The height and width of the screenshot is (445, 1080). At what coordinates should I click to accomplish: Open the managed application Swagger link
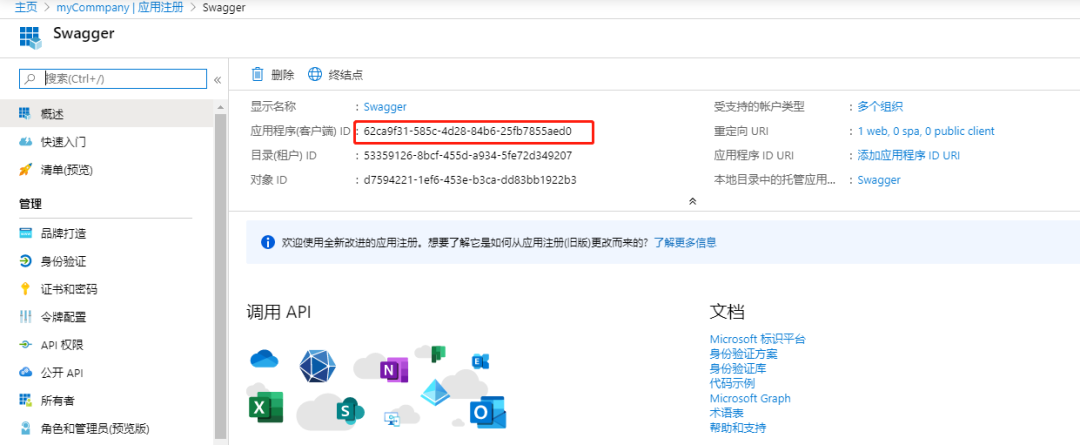(x=879, y=180)
